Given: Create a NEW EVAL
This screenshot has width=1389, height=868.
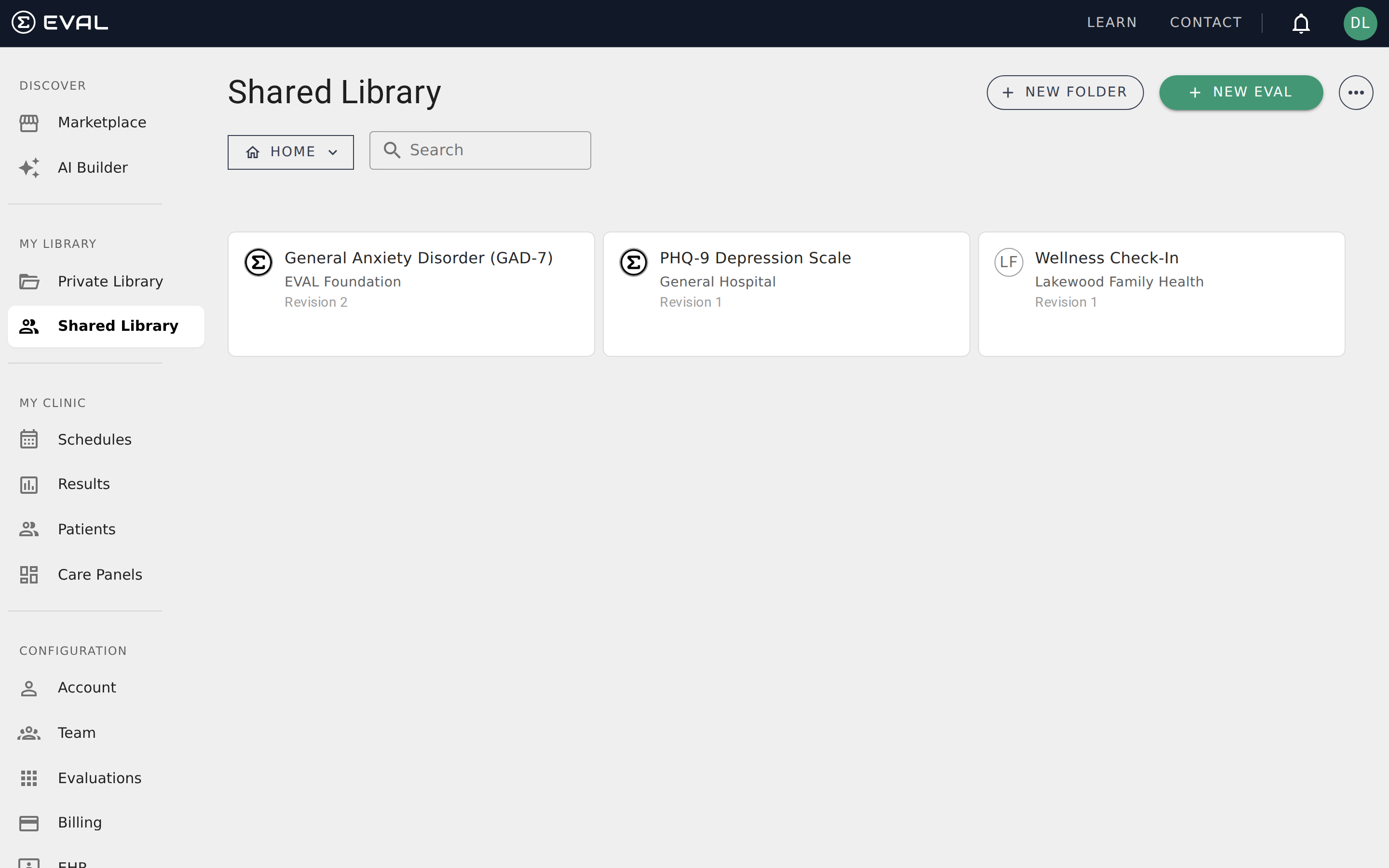Looking at the screenshot, I should pyautogui.click(x=1241, y=92).
